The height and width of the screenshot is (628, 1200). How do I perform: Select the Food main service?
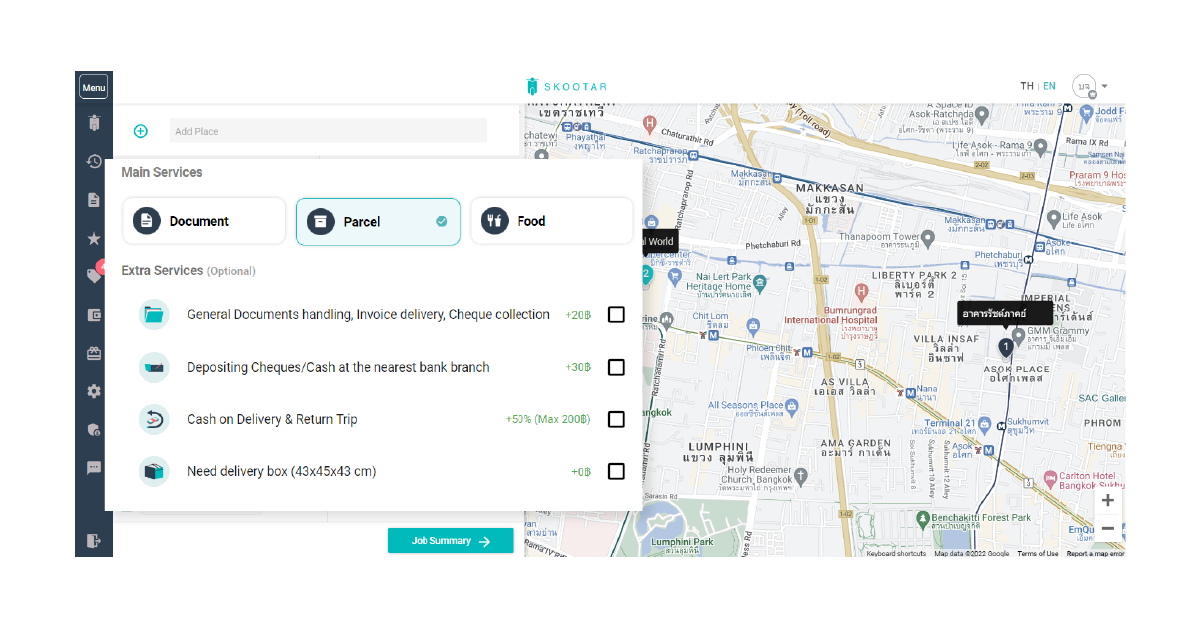[551, 221]
